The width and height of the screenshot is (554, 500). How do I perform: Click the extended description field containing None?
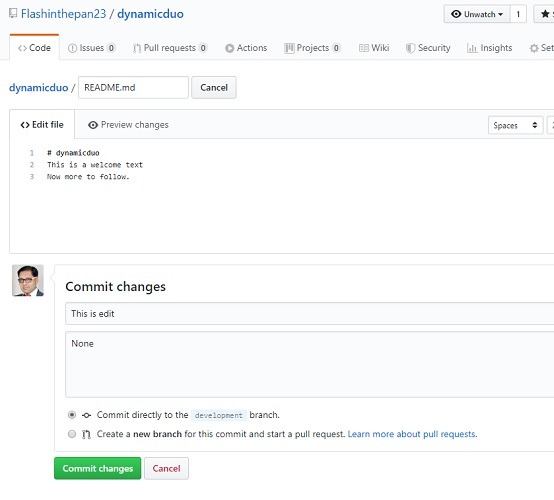click(x=310, y=364)
